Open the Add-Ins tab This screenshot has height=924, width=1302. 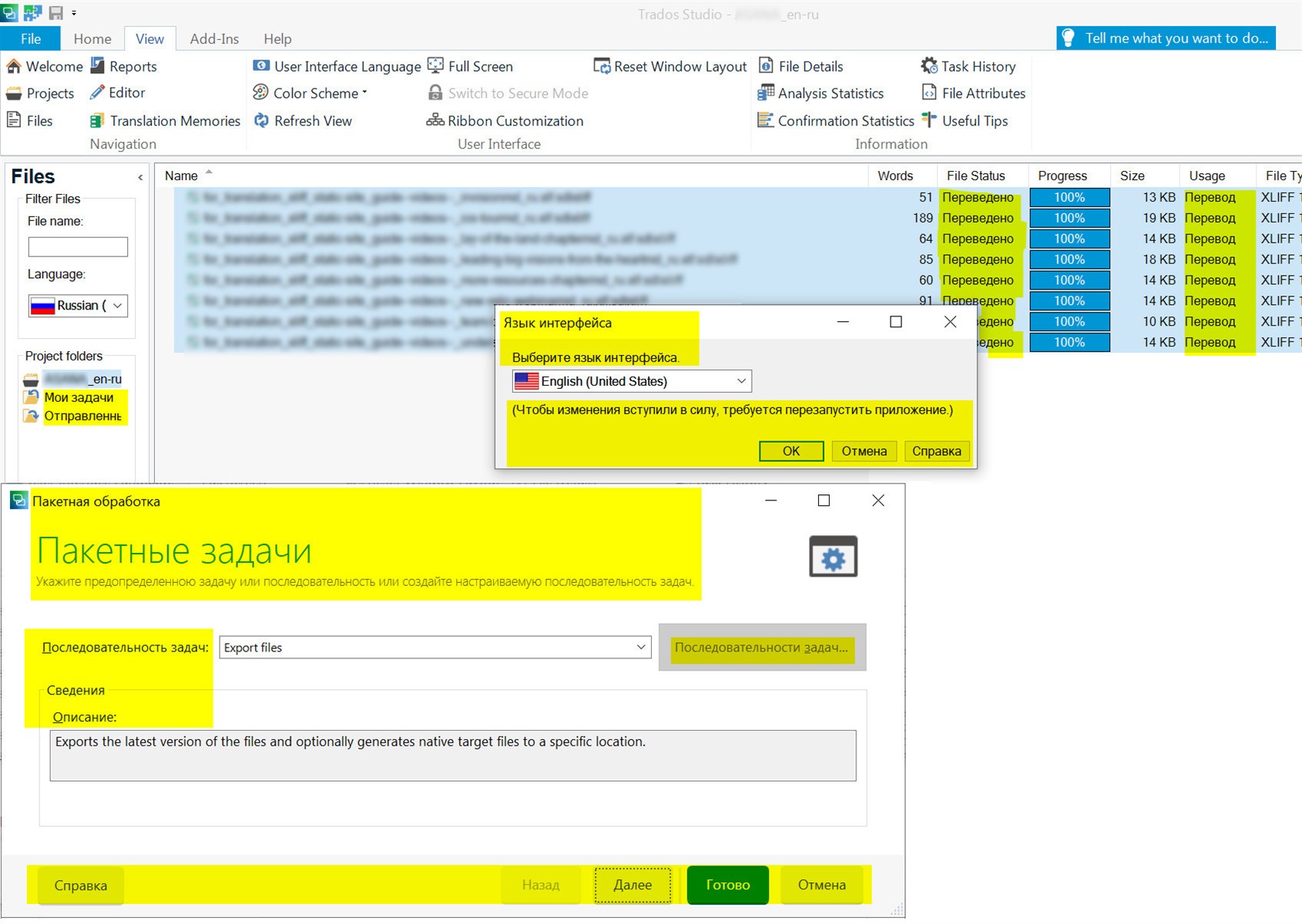tap(214, 38)
